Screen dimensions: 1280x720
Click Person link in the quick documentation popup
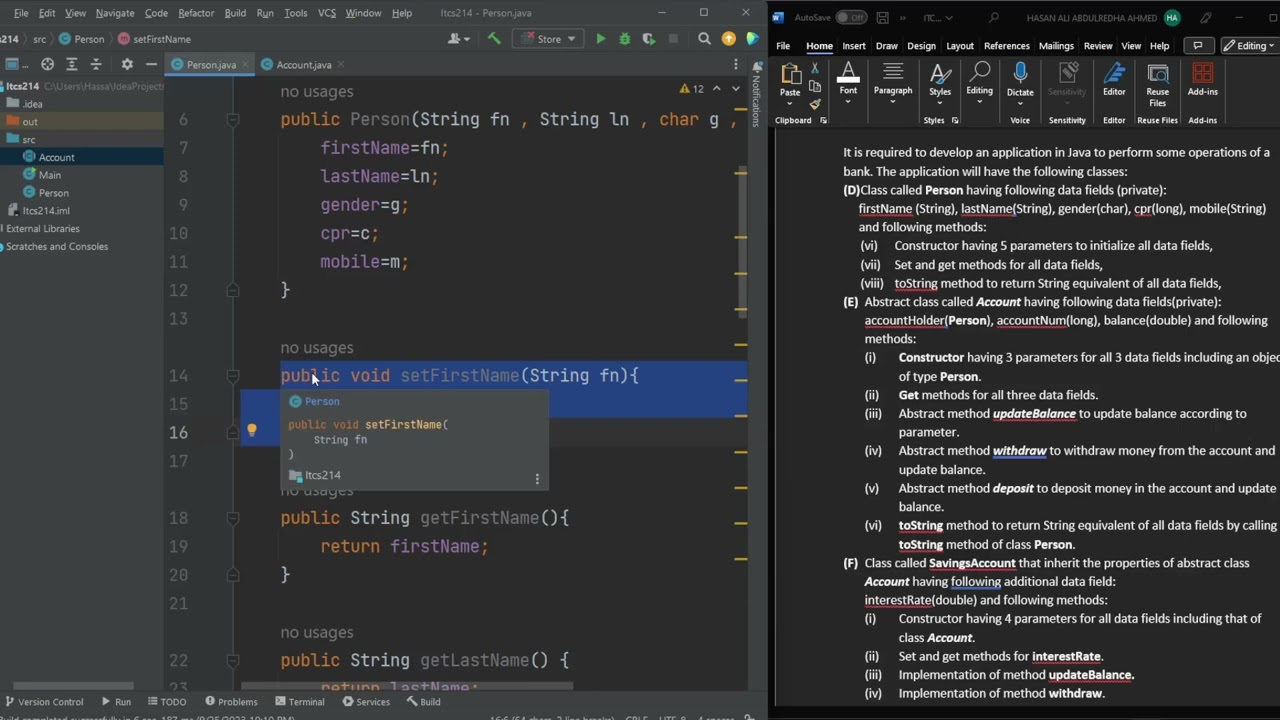pos(322,401)
